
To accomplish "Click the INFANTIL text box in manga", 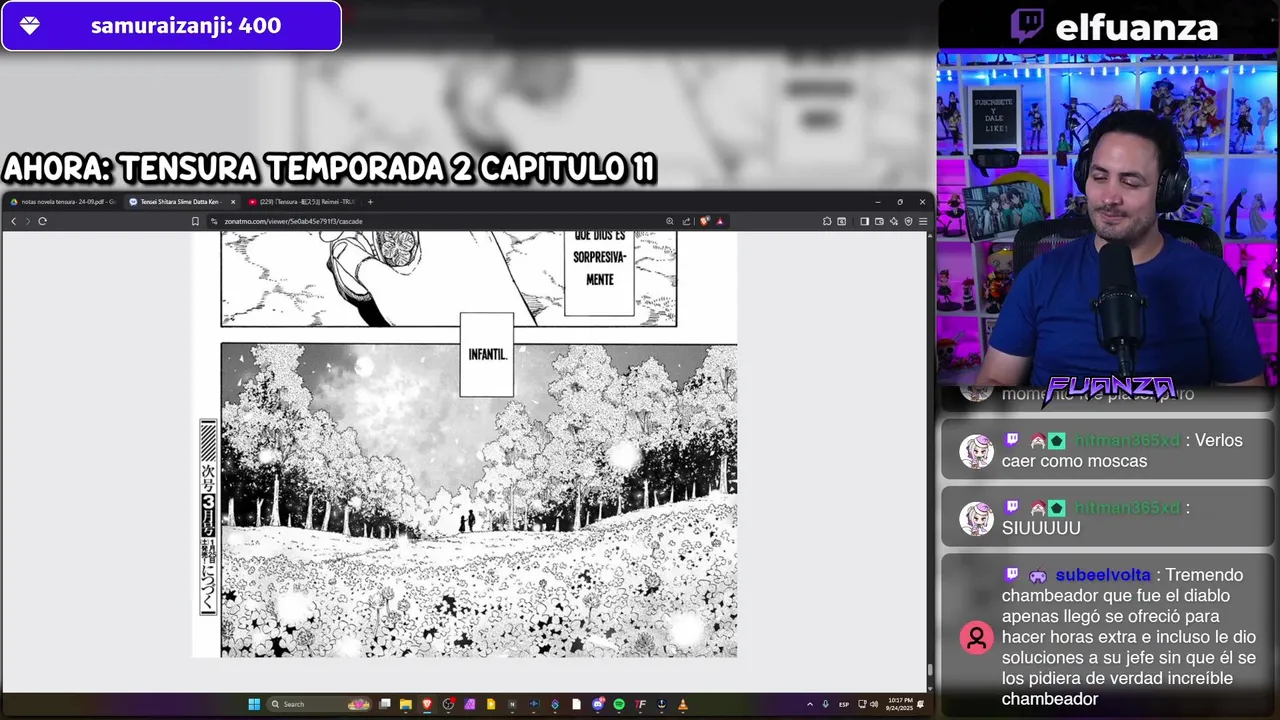I will click(487, 355).
